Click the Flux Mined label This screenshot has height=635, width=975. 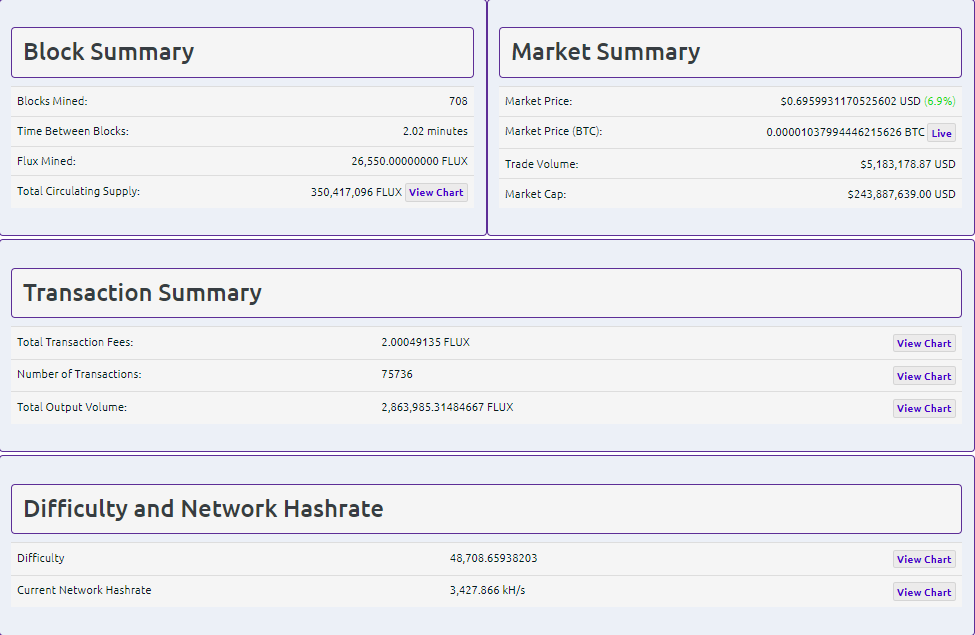(47, 161)
